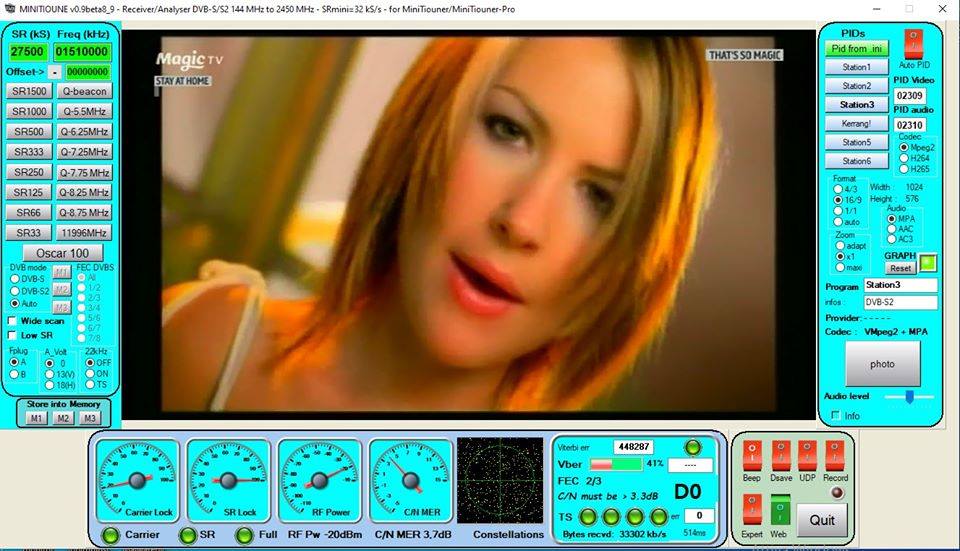Check the Info checkbox
Image resolution: width=960 pixels, height=551 pixels.
click(x=836, y=416)
